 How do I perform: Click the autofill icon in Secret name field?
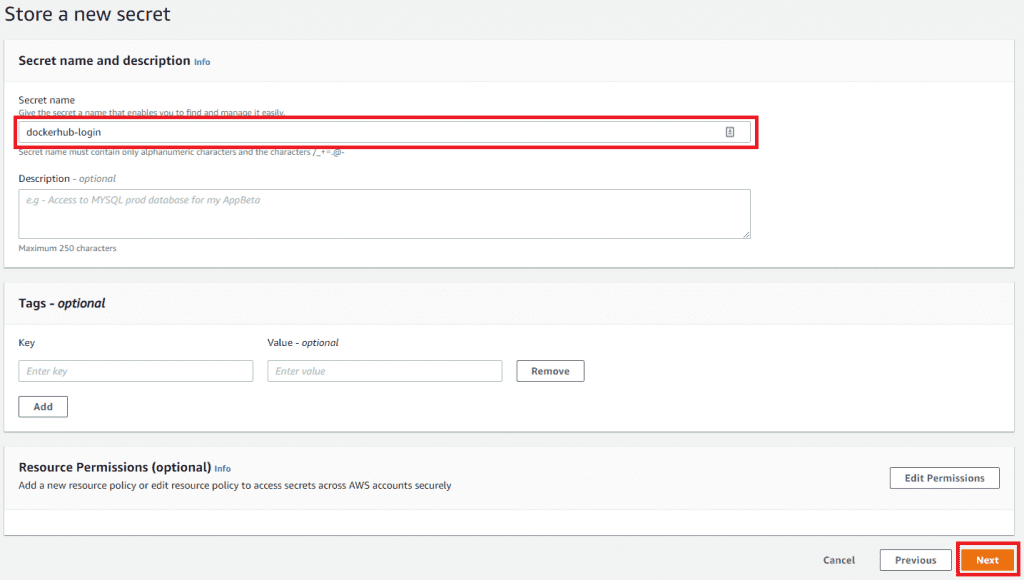(x=730, y=132)
